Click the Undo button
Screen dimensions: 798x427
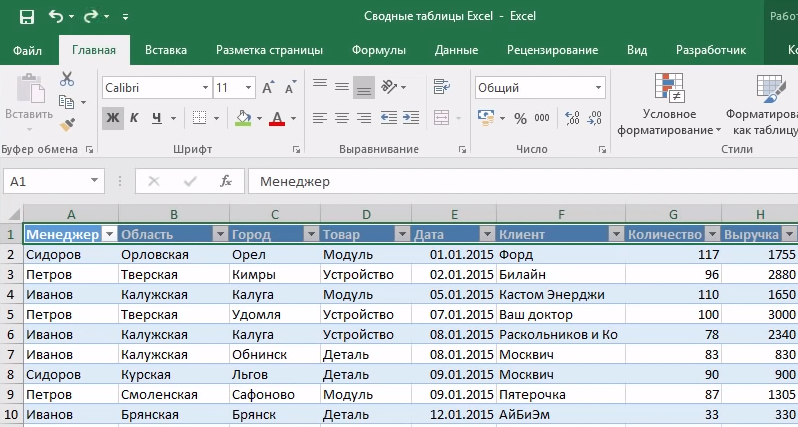[x=55, y=17]
